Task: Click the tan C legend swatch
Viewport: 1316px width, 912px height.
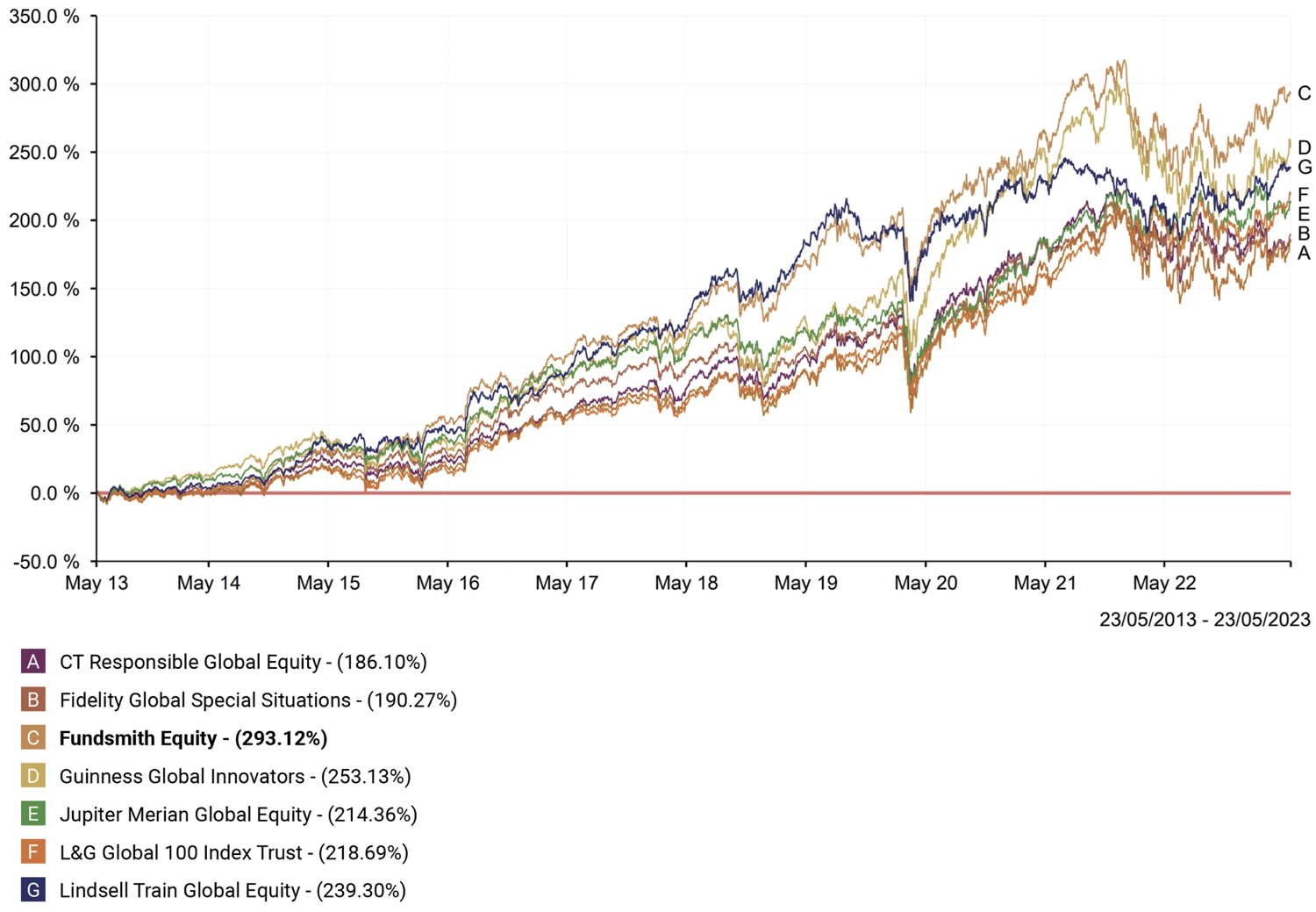Action: [x=33, y=738]
